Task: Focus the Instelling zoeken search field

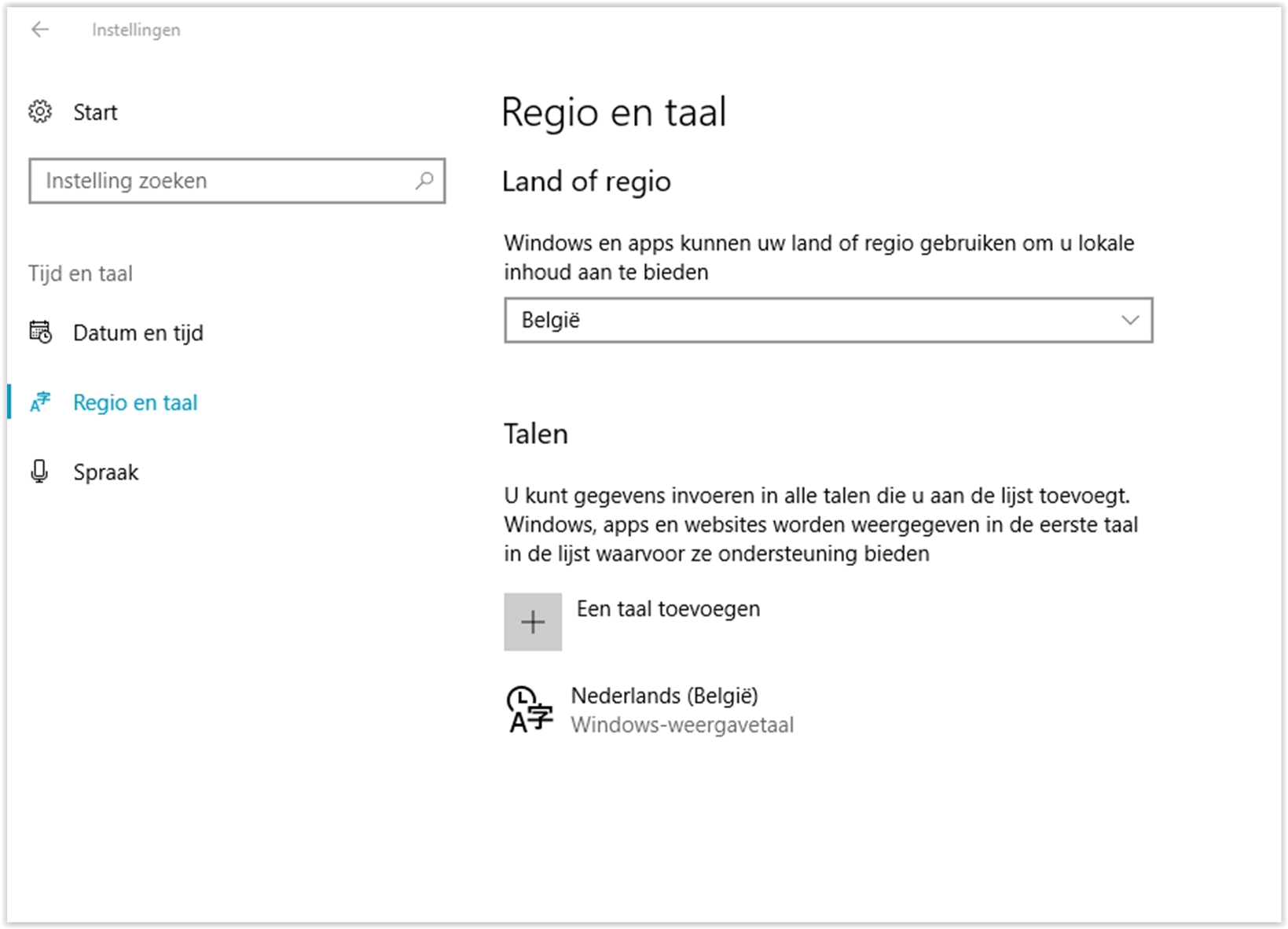Action: (x=224, y=181)
